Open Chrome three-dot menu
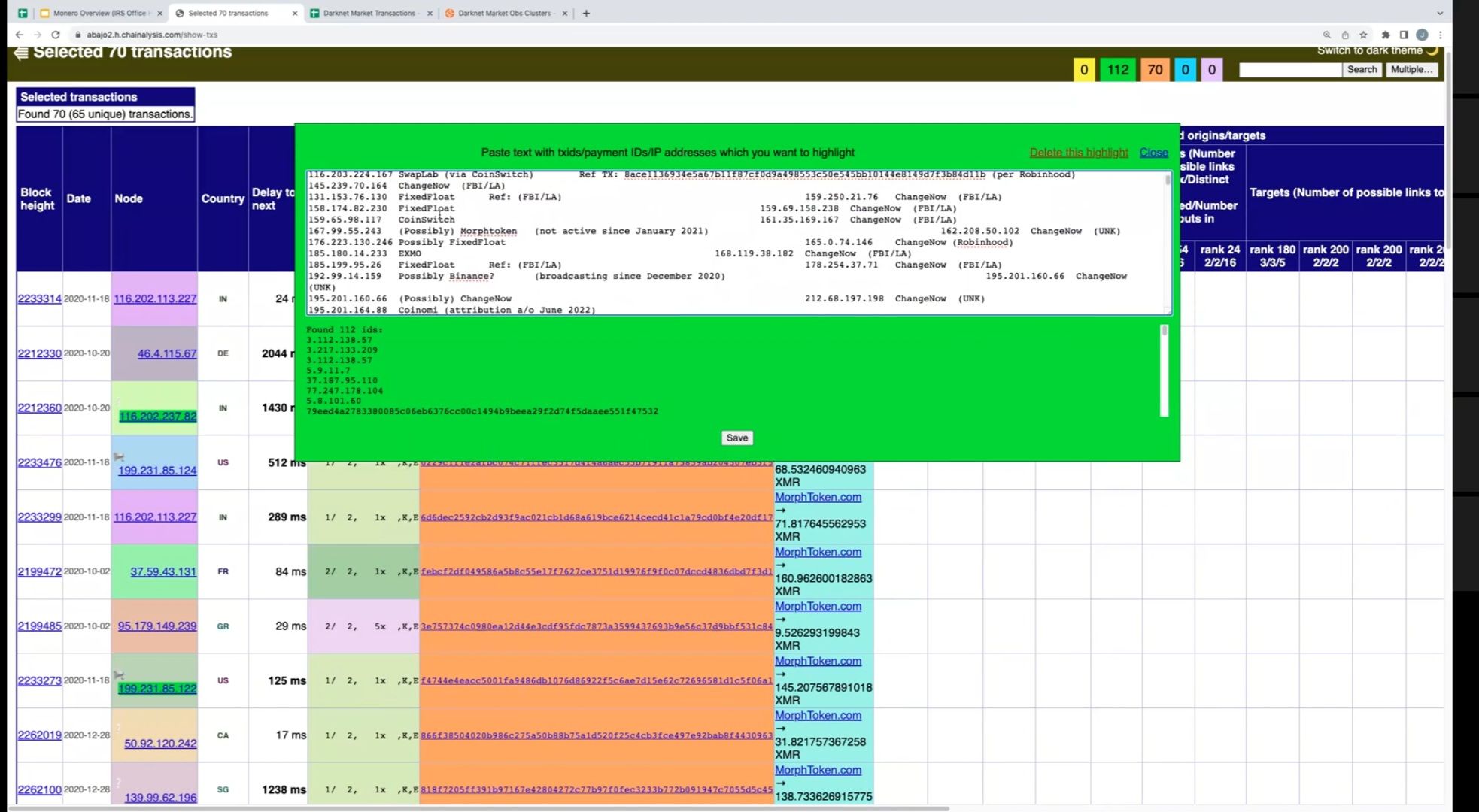This screenshot has height=812, width=1479. pyautogui.click(x=1440, y=35)
